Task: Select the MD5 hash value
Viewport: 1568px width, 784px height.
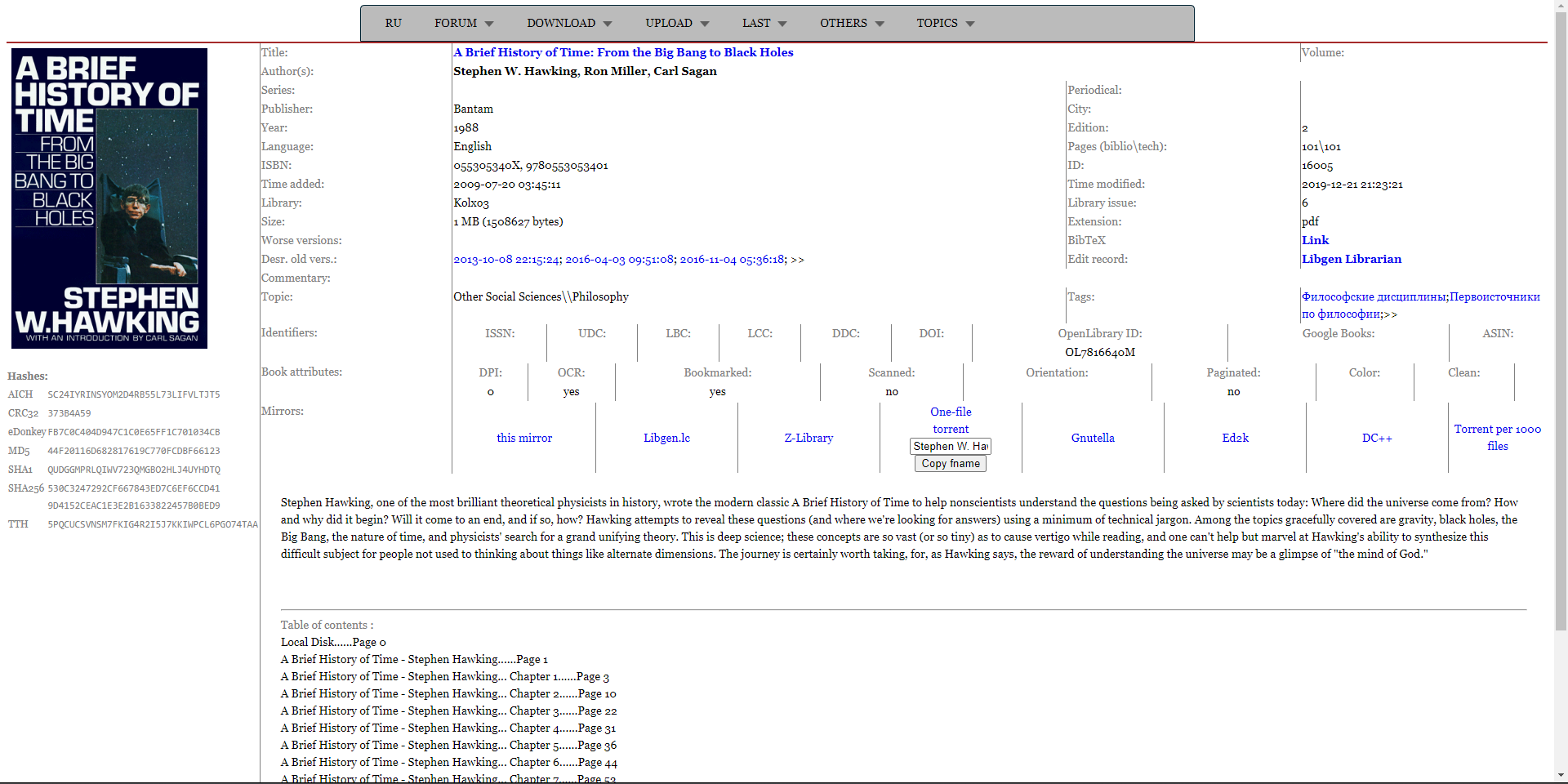Action: click(x=134, y=451)
